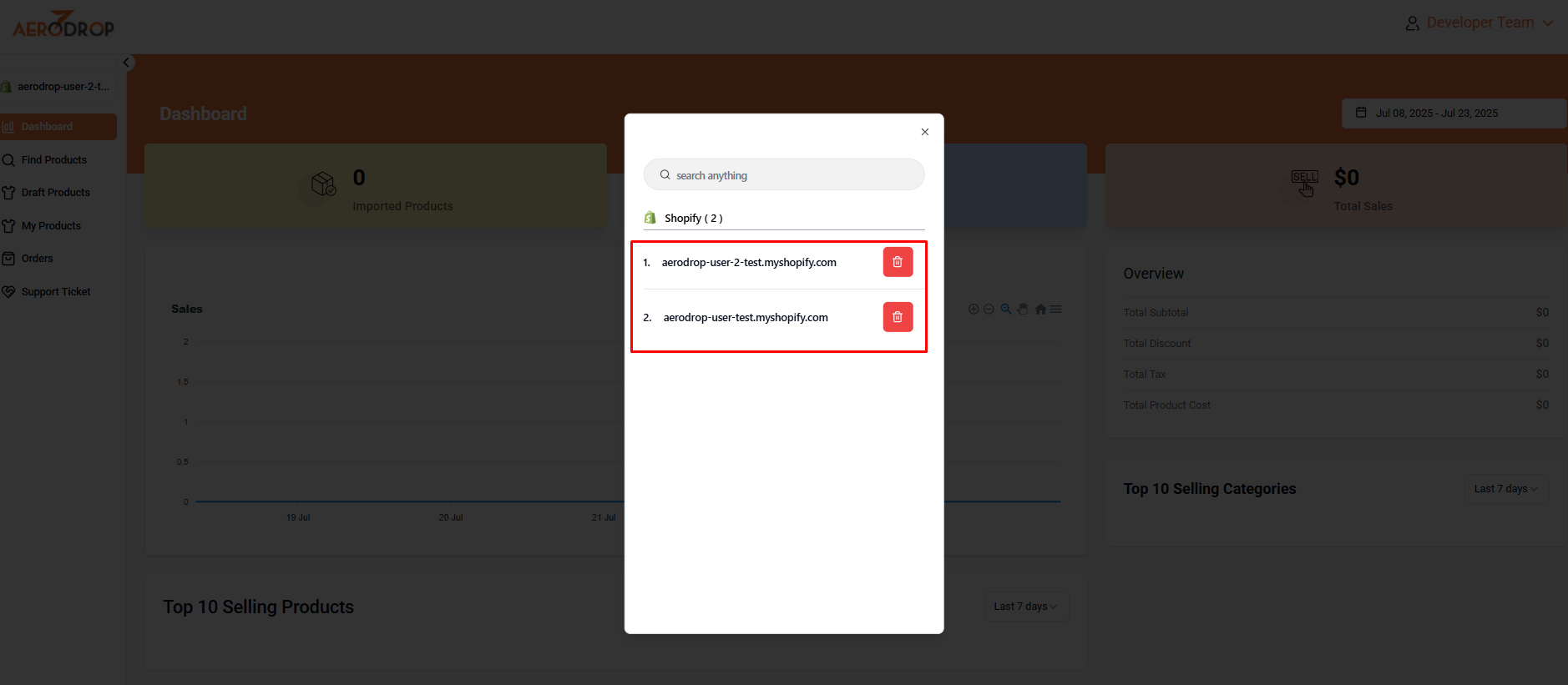Open Support Ticket in the sidebar
This screenshot has height=685, width=1568.
[58, 292]
